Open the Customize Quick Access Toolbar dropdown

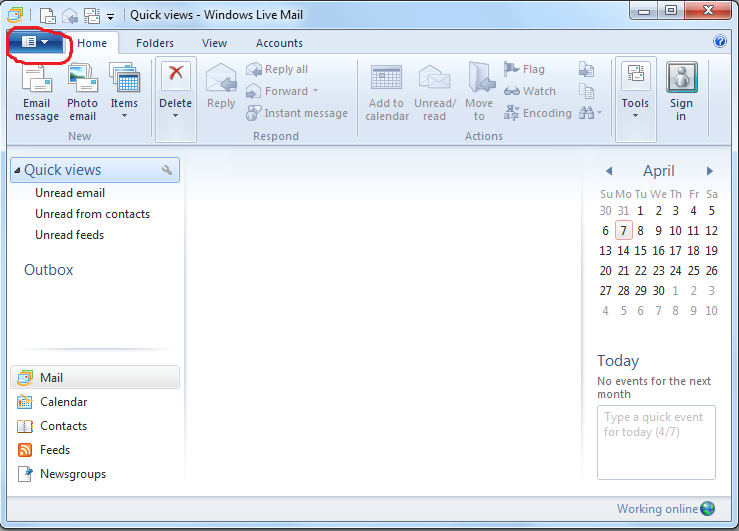110,16
